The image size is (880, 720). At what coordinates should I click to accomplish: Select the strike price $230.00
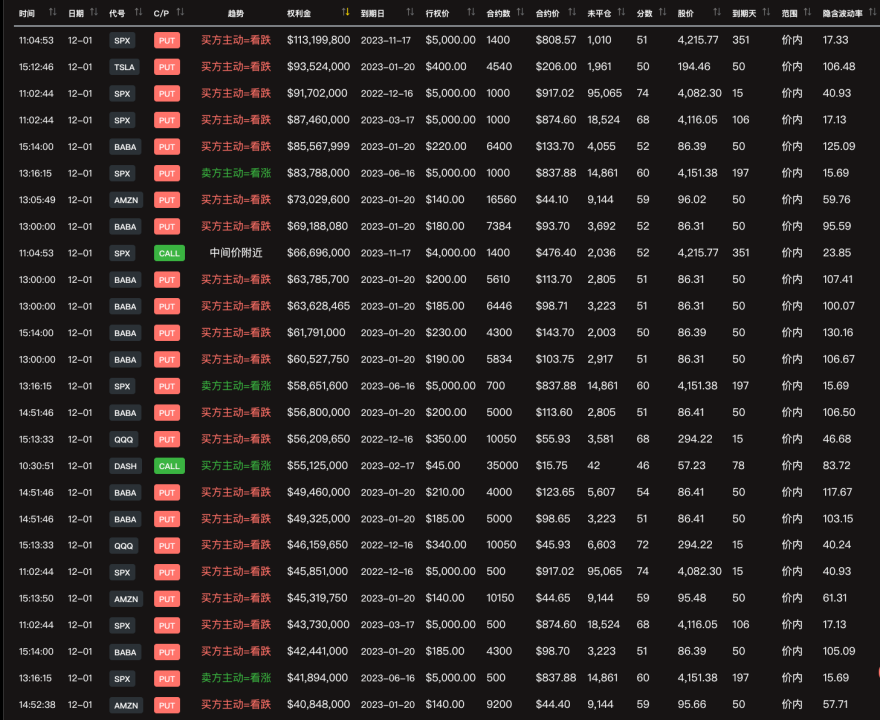click(446, 333)
